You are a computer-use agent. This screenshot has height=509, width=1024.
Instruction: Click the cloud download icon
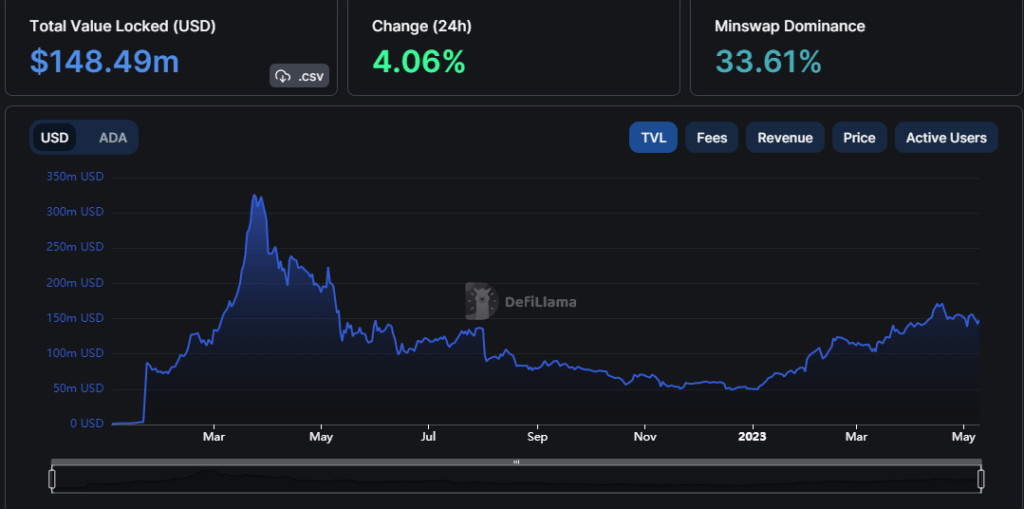(x=283, y=76)
